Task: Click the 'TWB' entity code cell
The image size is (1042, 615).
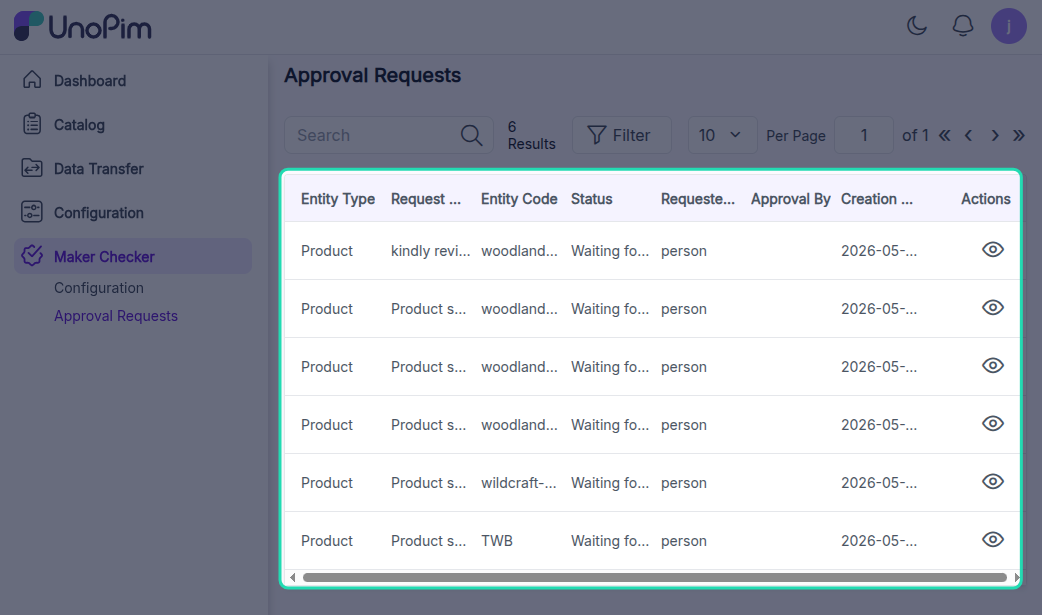Action: click(x=497, y=541)
